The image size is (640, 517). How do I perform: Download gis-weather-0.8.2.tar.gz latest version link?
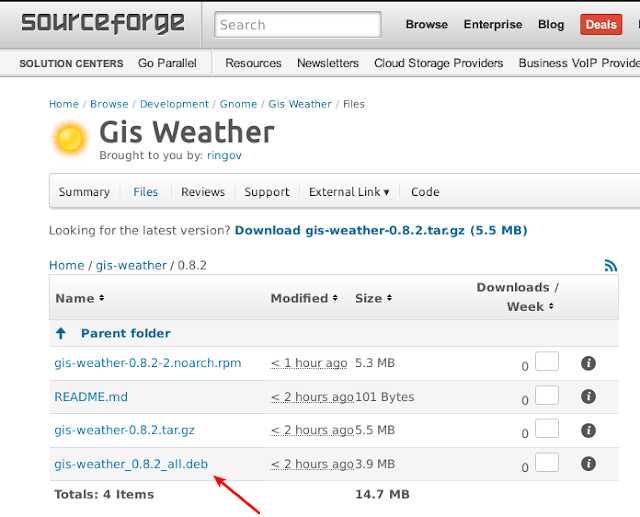(381, 231)
